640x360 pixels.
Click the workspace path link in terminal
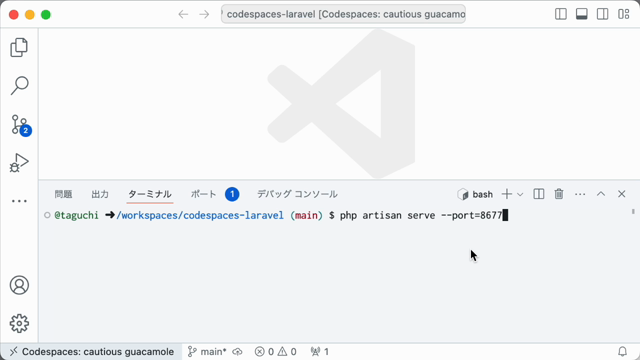click(x=200, y=216)
